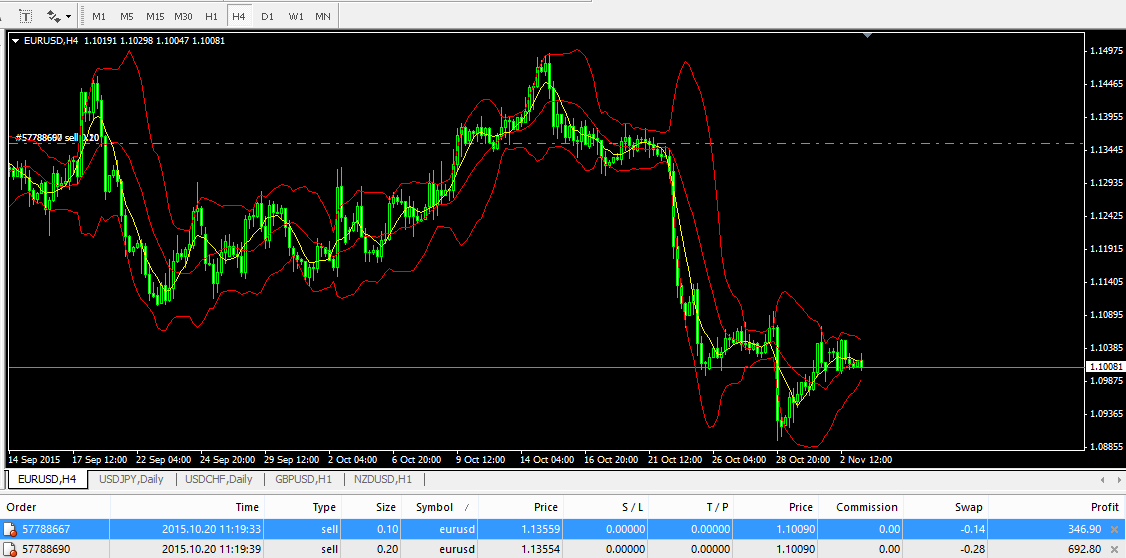The width and height of the screenshot is (1126, 558).
Task: Expand the arrows tool dropdown arrow
Action: point(69,16)
